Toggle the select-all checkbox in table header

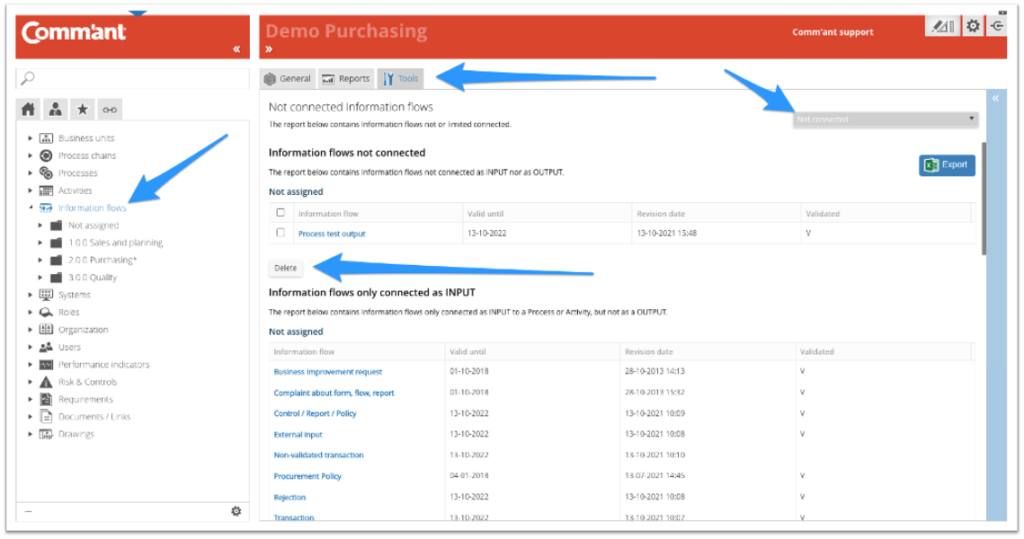point(281,213)
